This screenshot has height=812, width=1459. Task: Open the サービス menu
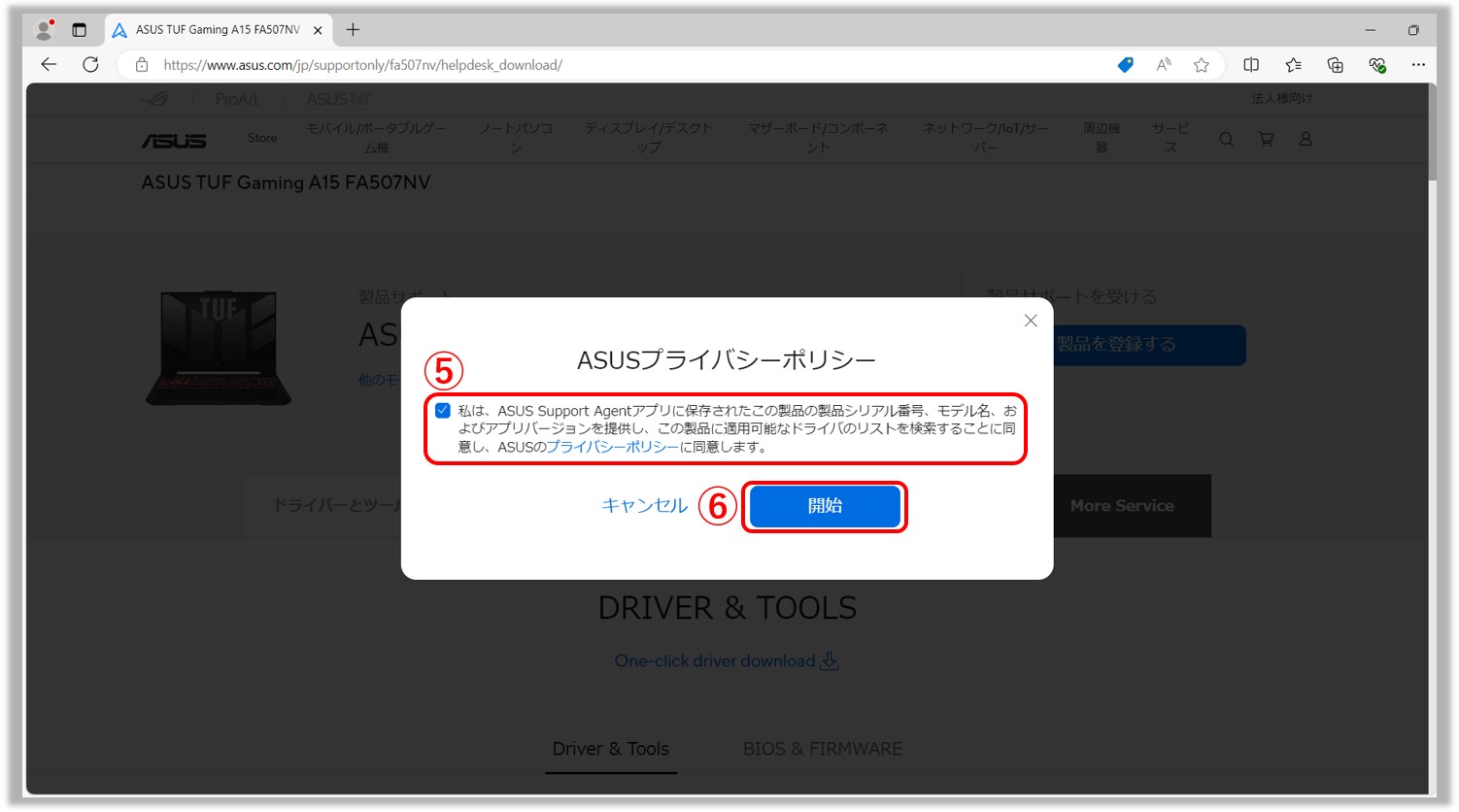tap(1171, 138)
